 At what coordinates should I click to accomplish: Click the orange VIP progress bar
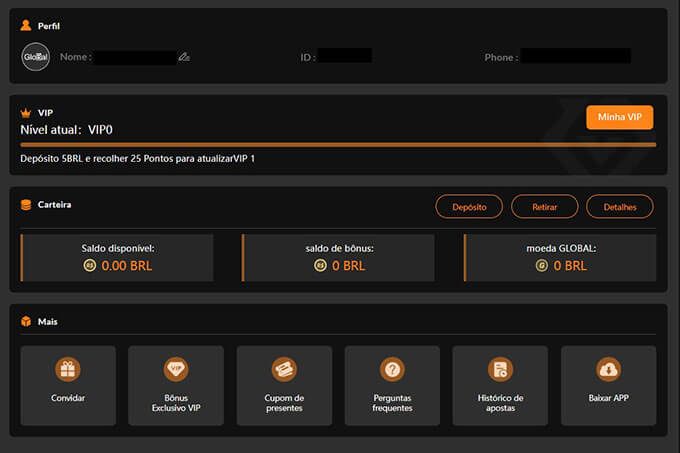(x=338, y=145)
